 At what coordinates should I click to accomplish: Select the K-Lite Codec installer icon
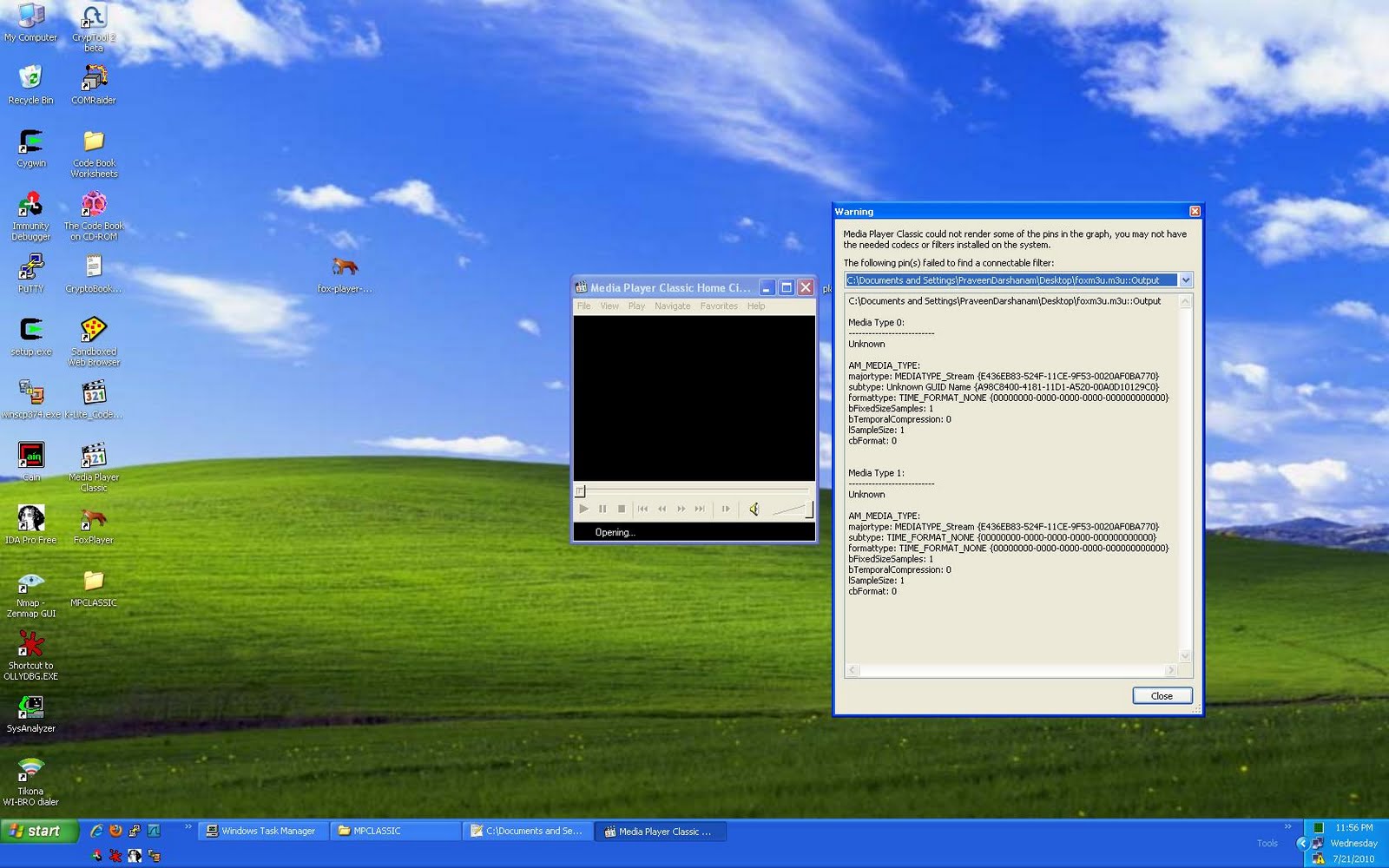(94, 400)
